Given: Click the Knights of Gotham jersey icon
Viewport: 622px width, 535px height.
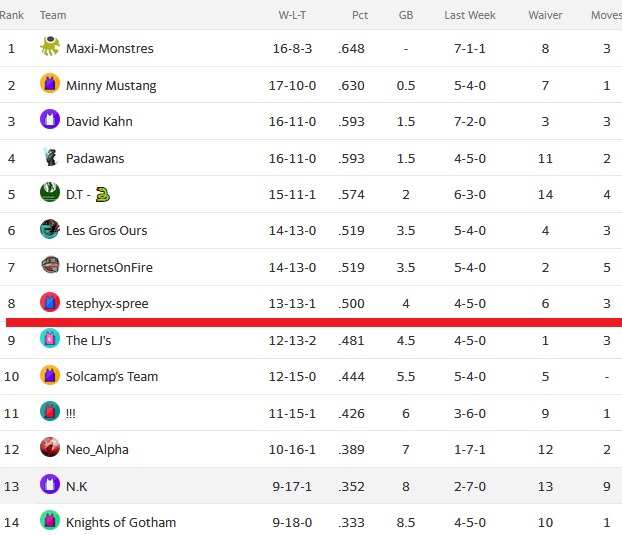Looking at the screenshot, I should click(50, 520).
